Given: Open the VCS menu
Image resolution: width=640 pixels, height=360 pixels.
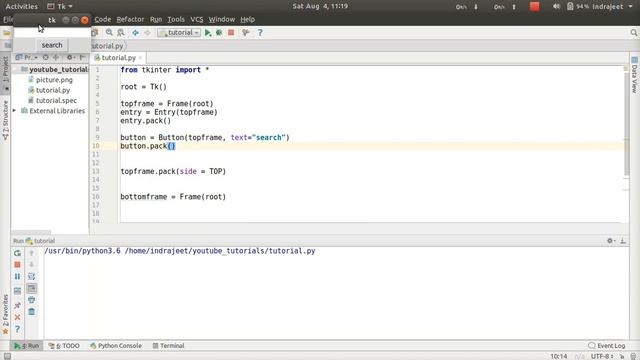Looking at the screenshot, I should tap(197, 19).
